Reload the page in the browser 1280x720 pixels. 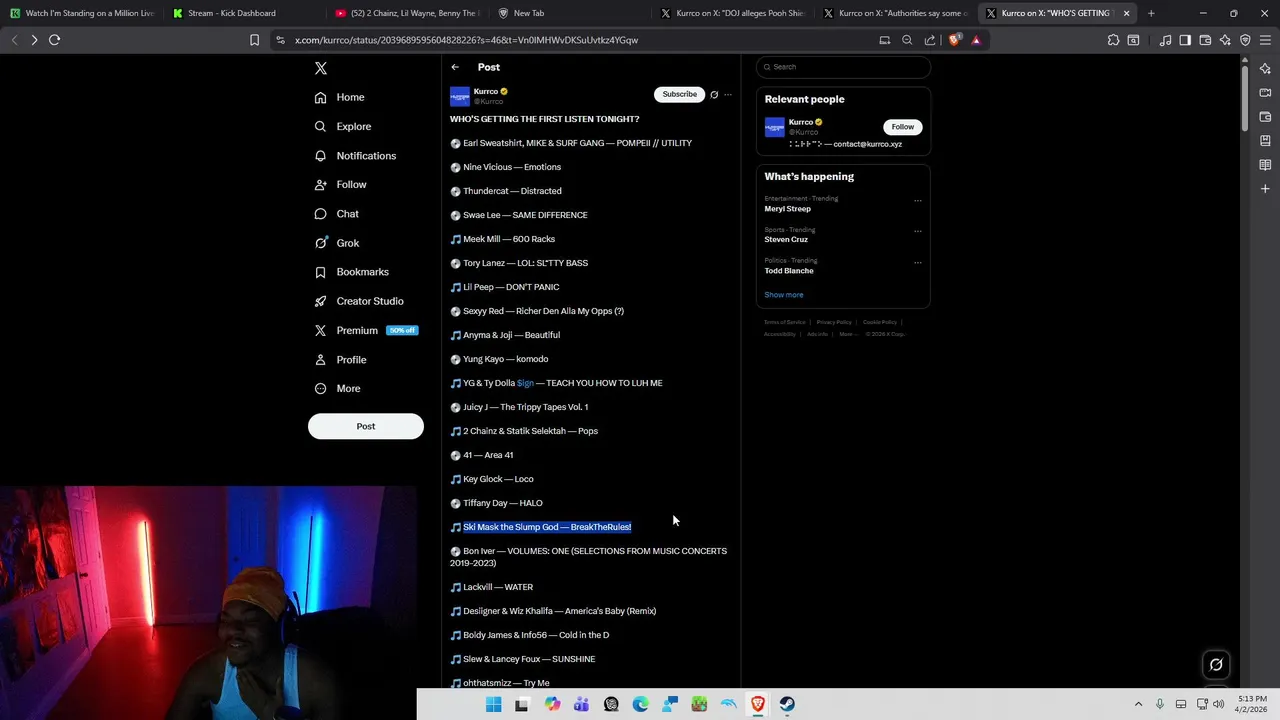click(x=54, y=40)
